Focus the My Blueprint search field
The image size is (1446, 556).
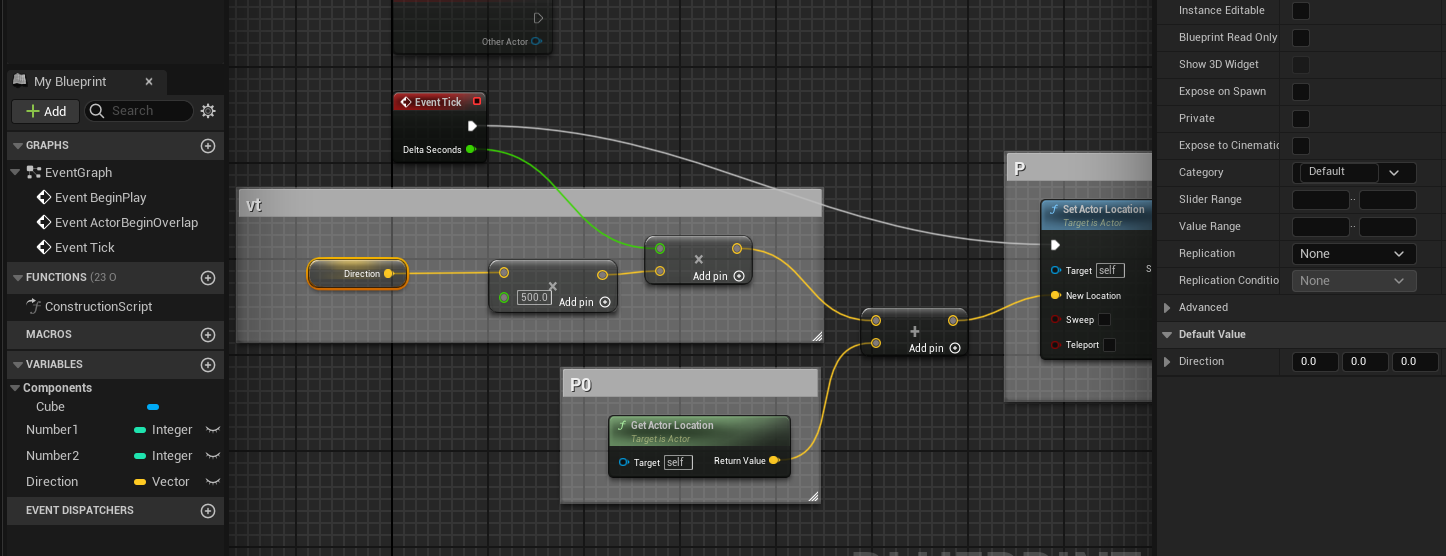(x=139, y=111)
